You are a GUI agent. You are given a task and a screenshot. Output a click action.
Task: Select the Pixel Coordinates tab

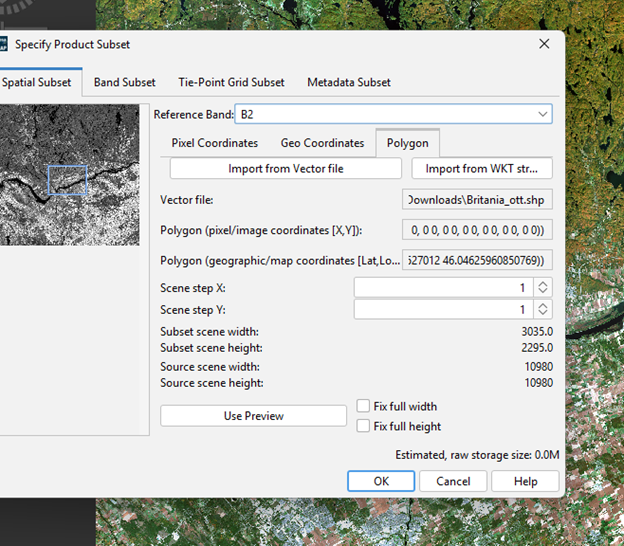[214, 143]
